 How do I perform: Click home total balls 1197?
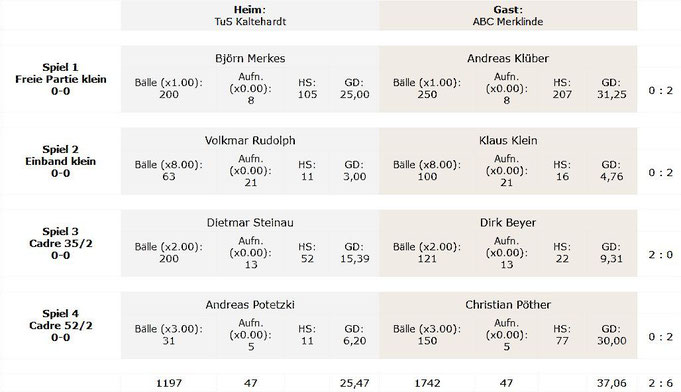click(169, 383)
